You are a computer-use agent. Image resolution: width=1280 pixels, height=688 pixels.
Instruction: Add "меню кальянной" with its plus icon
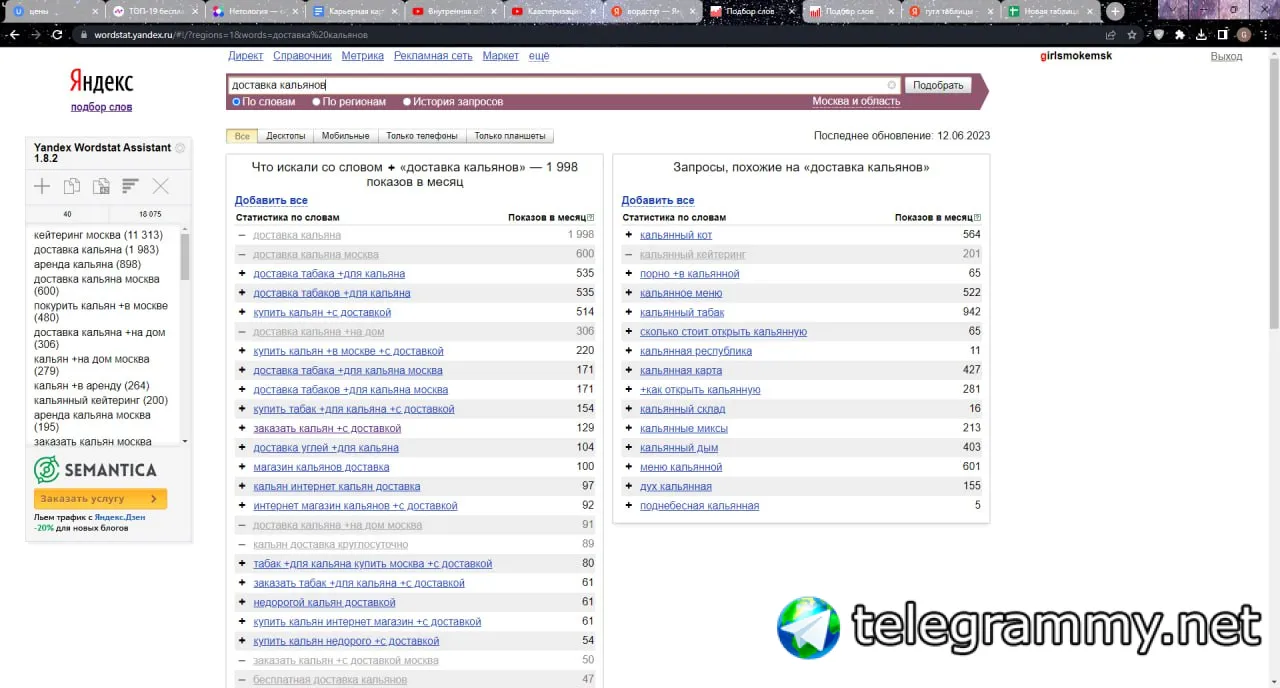coord(629,467)
